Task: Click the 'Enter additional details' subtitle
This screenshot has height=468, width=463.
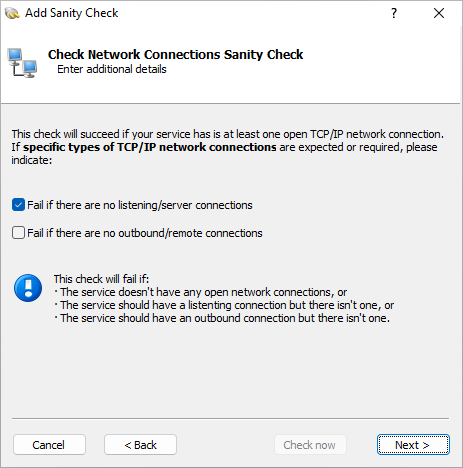Action: [x=112, y=69]
